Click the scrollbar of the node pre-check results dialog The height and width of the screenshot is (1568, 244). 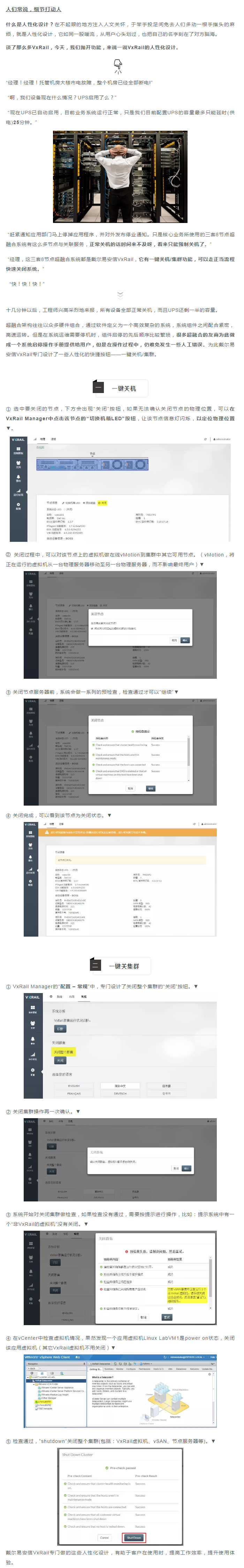[189, 759]
